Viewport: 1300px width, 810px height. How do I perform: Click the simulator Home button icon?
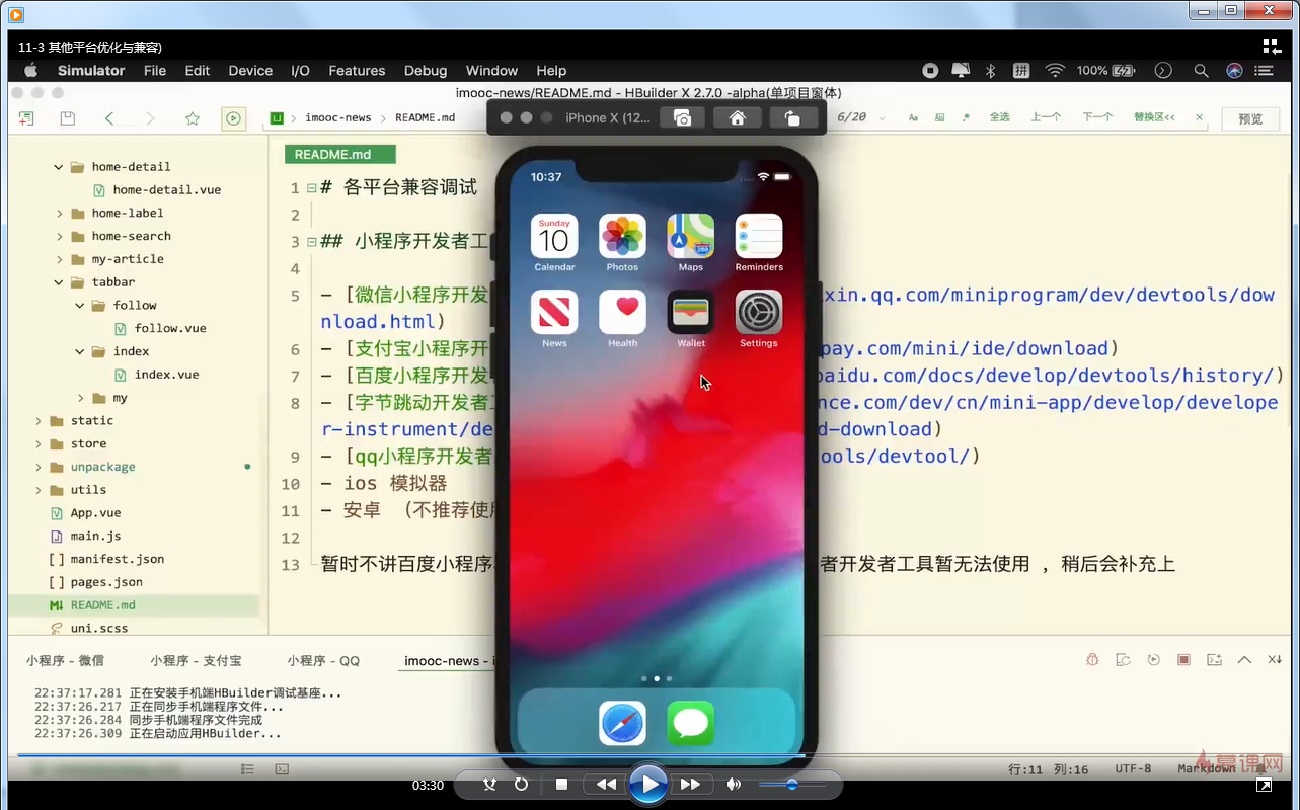(x=737, y=118)
